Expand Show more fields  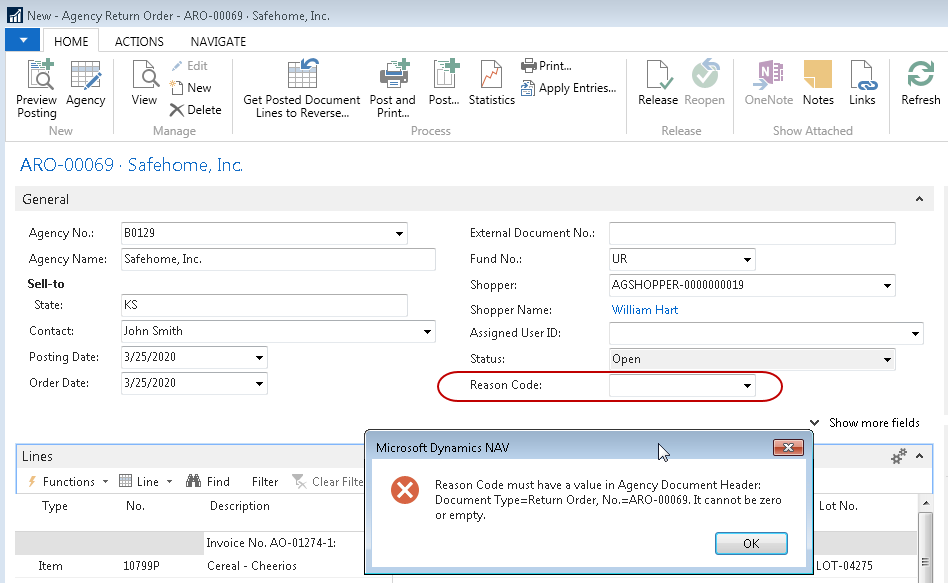[865, 423]
